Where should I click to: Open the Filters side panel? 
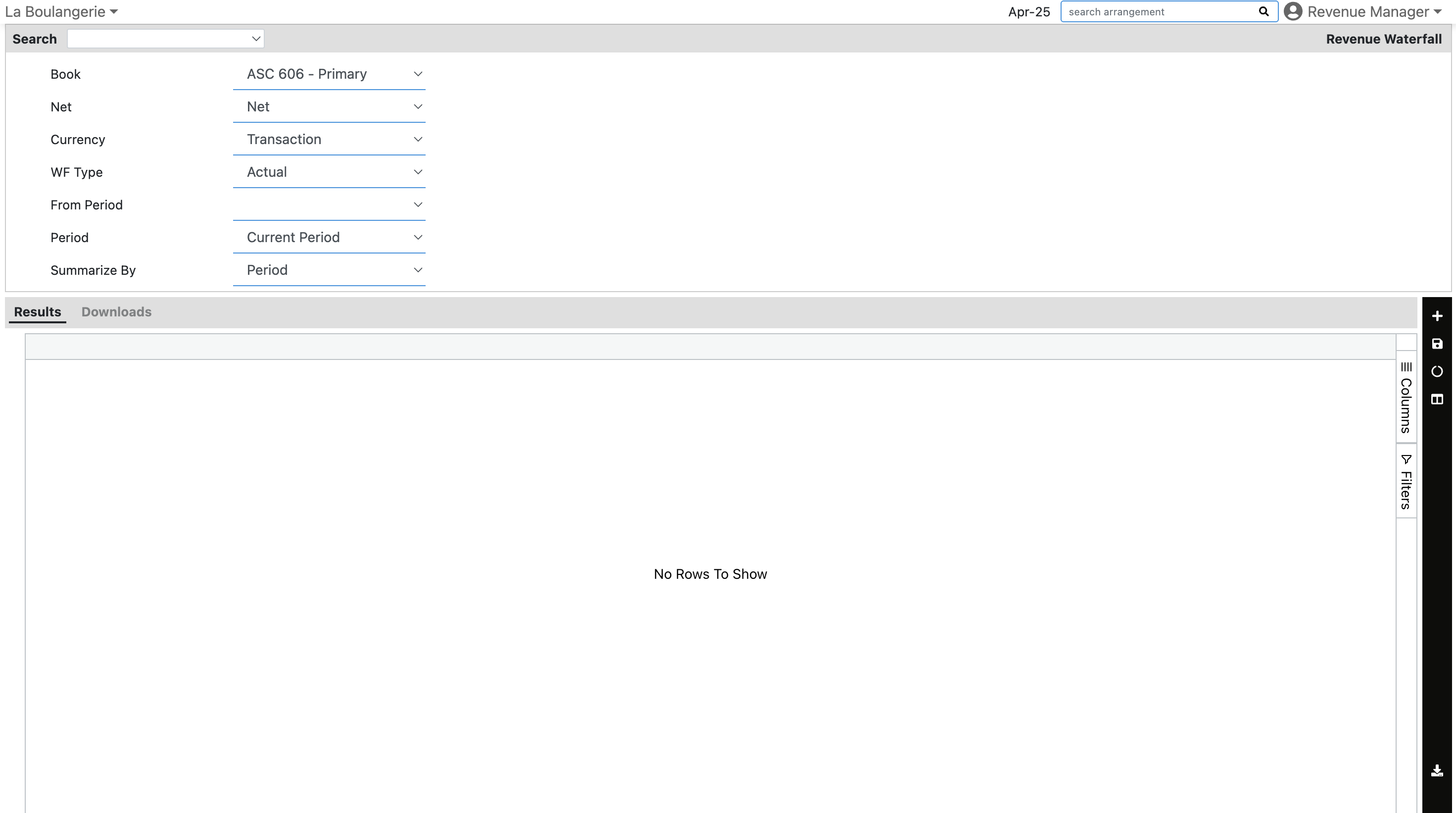[x=1406, y=481]
